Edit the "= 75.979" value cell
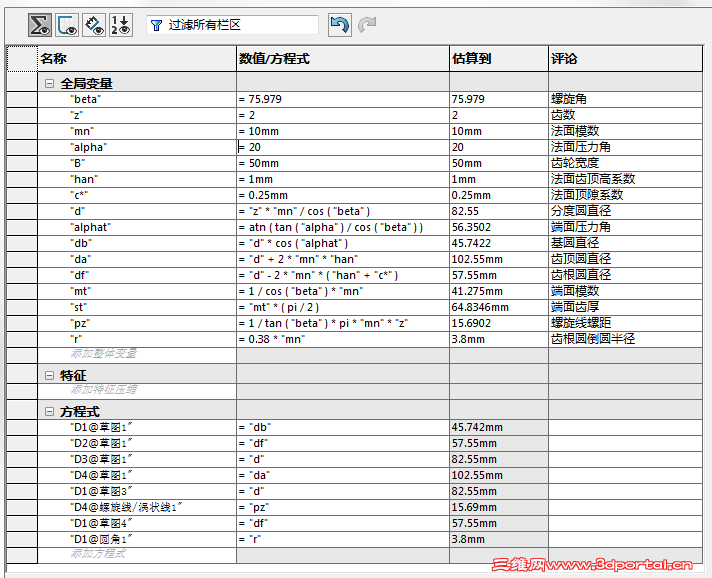Screen dimensions: 712x578 [x=343, y=99]
